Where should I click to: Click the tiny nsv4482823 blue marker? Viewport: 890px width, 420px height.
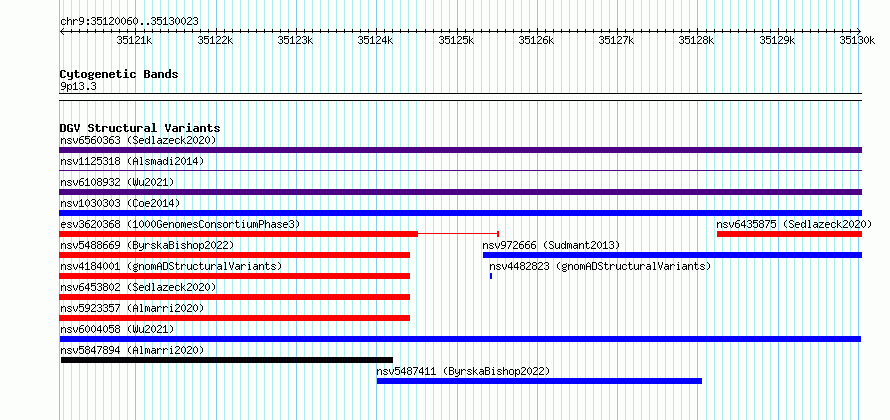(x=491, y=276)
